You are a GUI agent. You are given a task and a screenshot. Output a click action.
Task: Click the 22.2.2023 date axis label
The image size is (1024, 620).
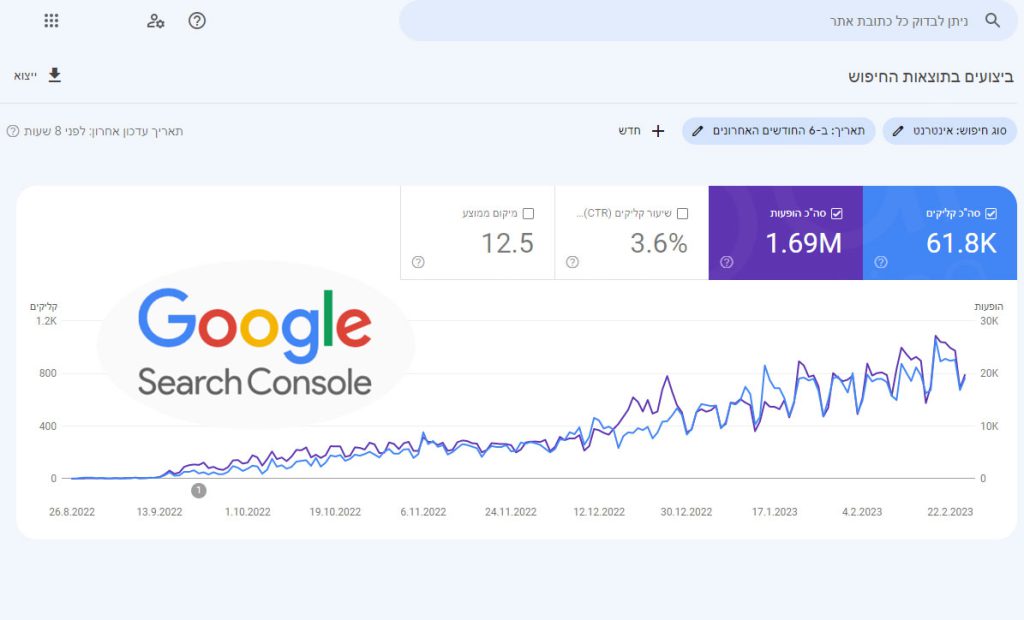coord(950,512)
